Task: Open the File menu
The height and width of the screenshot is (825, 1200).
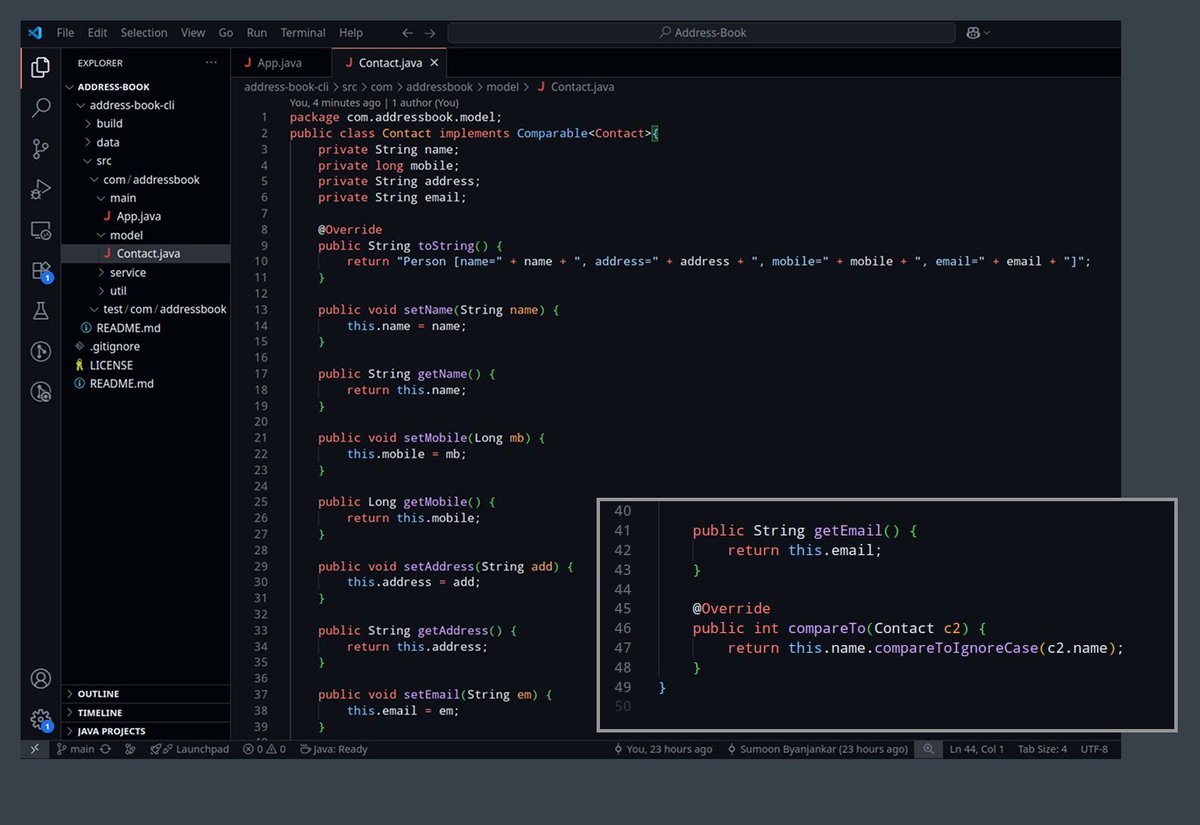Action: [x=65, y=33]
